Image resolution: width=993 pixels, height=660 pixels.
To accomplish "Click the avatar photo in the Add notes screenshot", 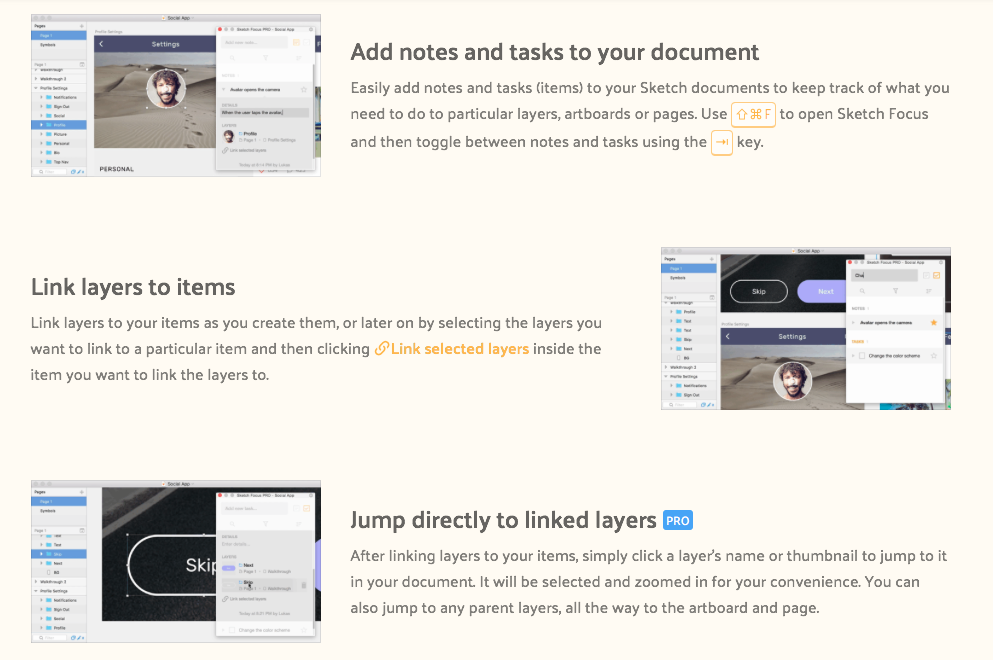I will point(166,89).
